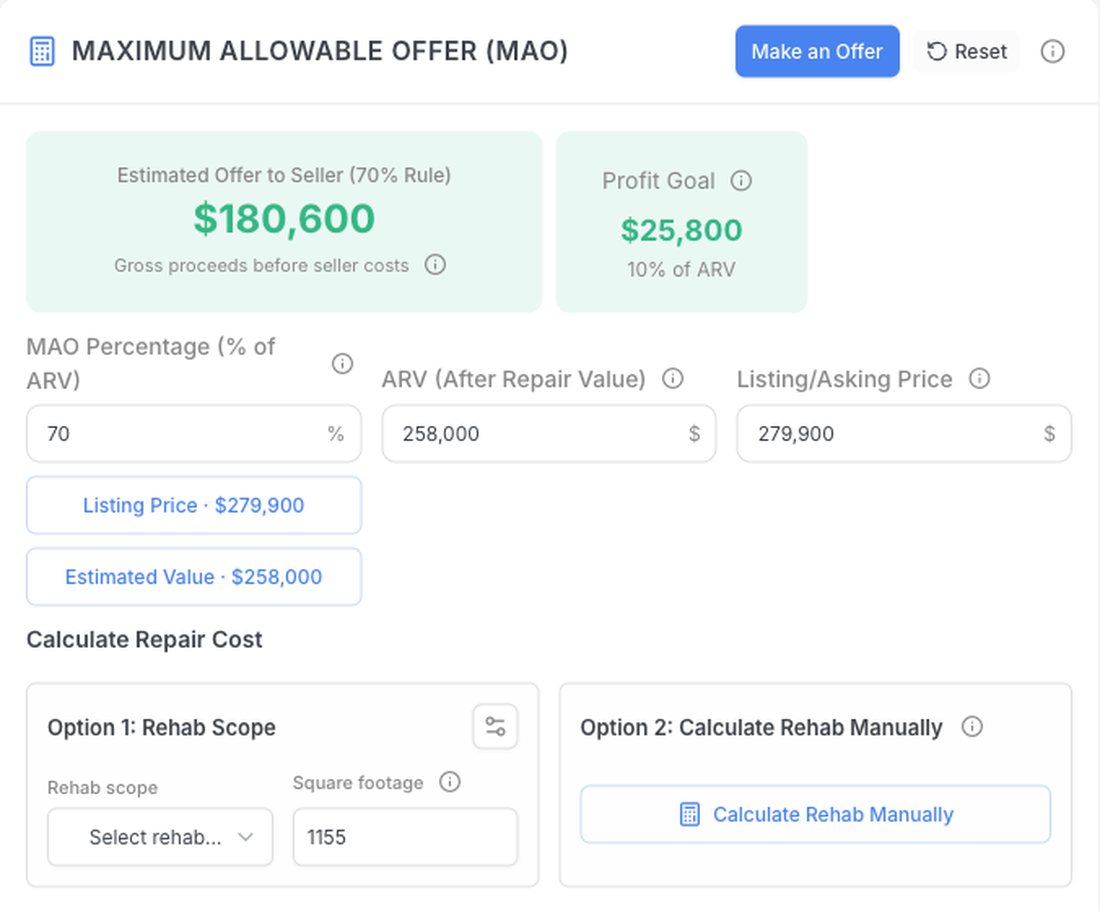Show info for ARV (After Repair Value)
Screen dimensions: 1100x911
pyautogui.click(x=673, y=379)
